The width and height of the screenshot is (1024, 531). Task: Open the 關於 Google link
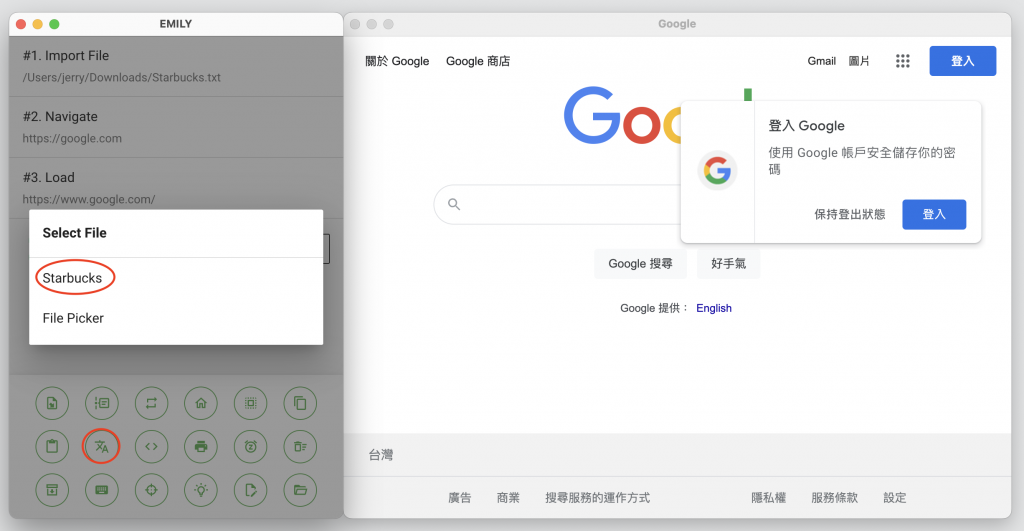pos(397,61)
